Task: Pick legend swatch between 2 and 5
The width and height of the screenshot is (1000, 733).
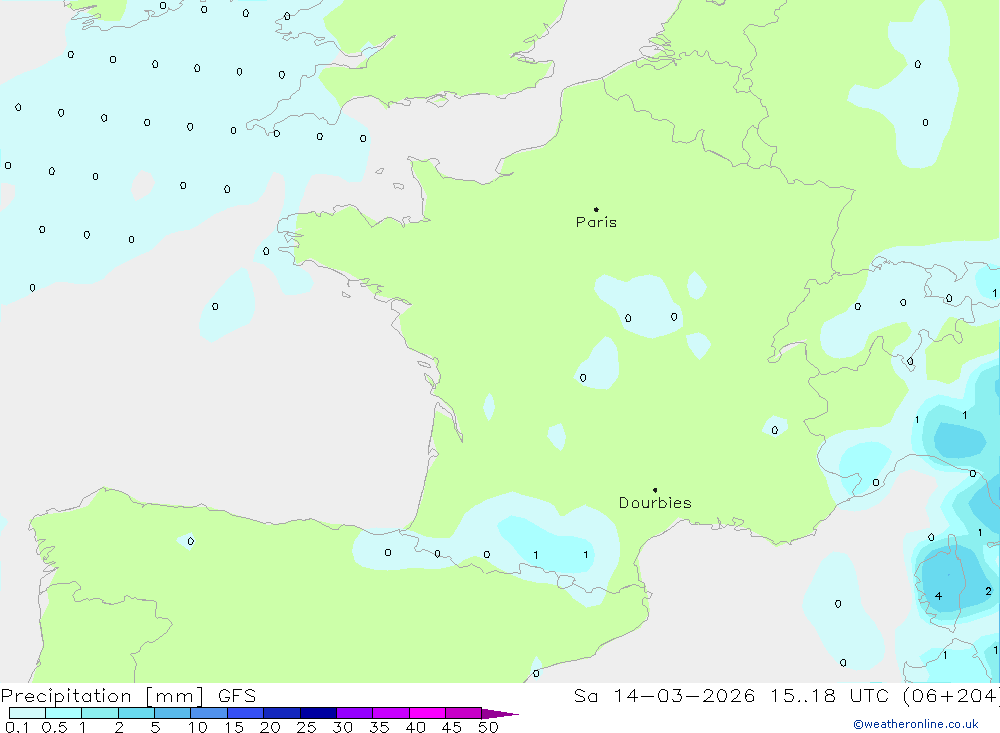Action: (136, 713)
